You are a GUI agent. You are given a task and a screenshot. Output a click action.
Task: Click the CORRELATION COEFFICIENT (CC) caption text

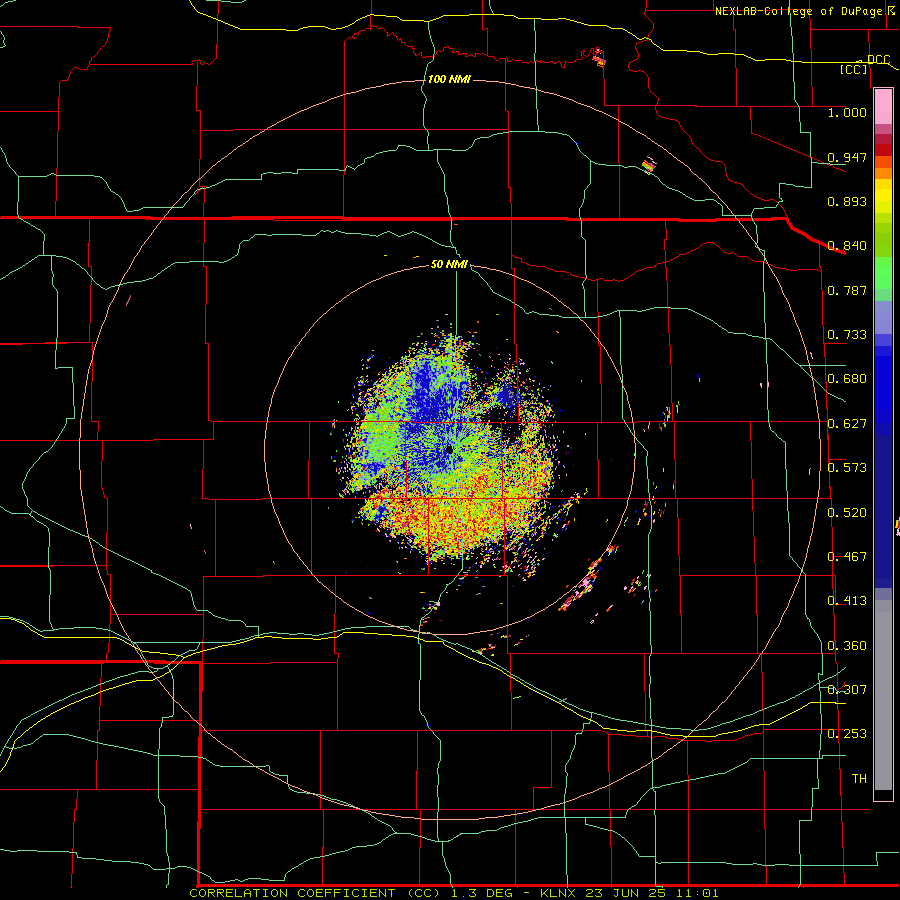[x=315, y=893]
